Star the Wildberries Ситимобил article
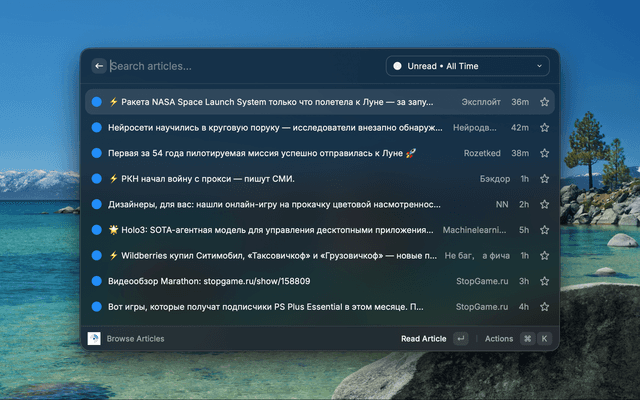The height and width of the screenshot is (400, 640). click(545, 256)
